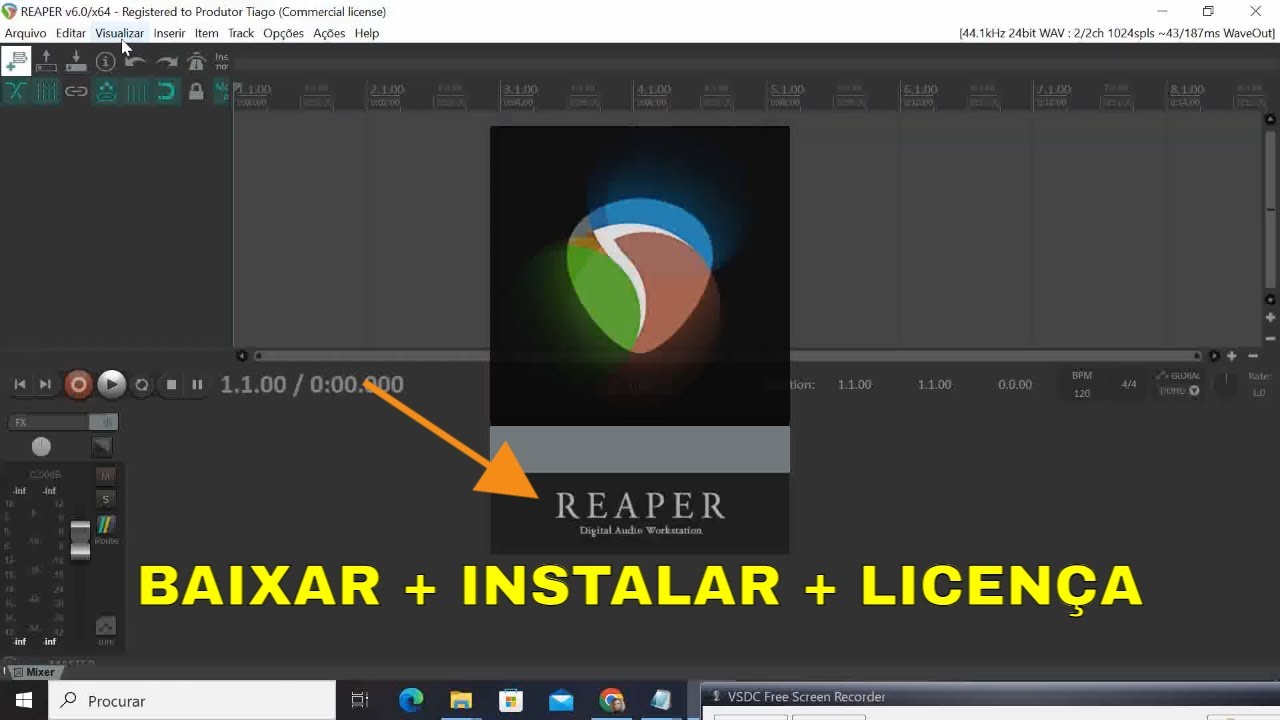The image size is (1280, 720).
Task: Click timeline ruler at measure 3.1.00
Action: [x=521, y=91]
